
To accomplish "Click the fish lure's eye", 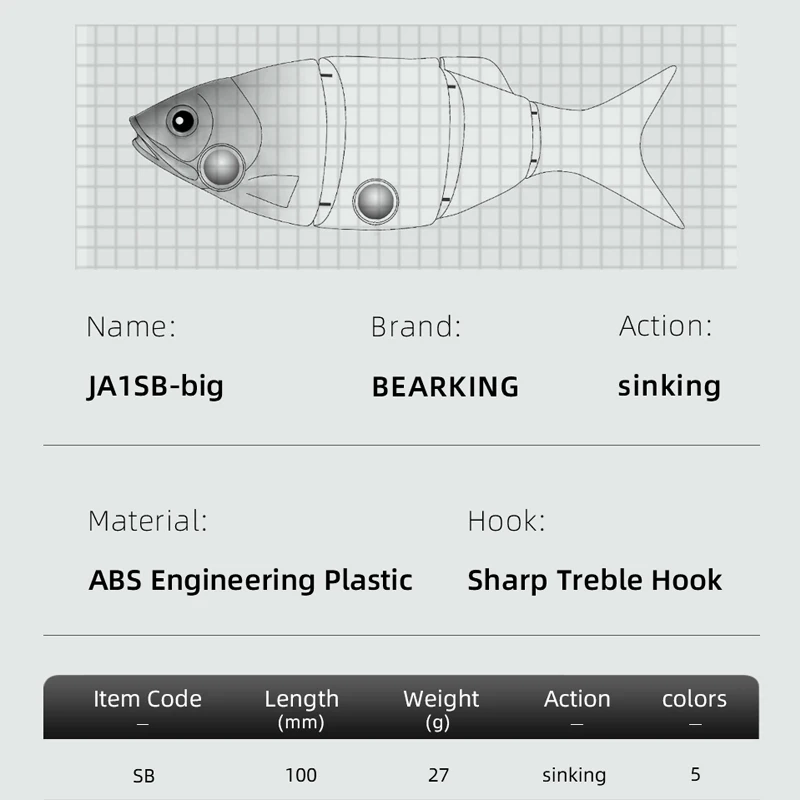I will 181,121.
